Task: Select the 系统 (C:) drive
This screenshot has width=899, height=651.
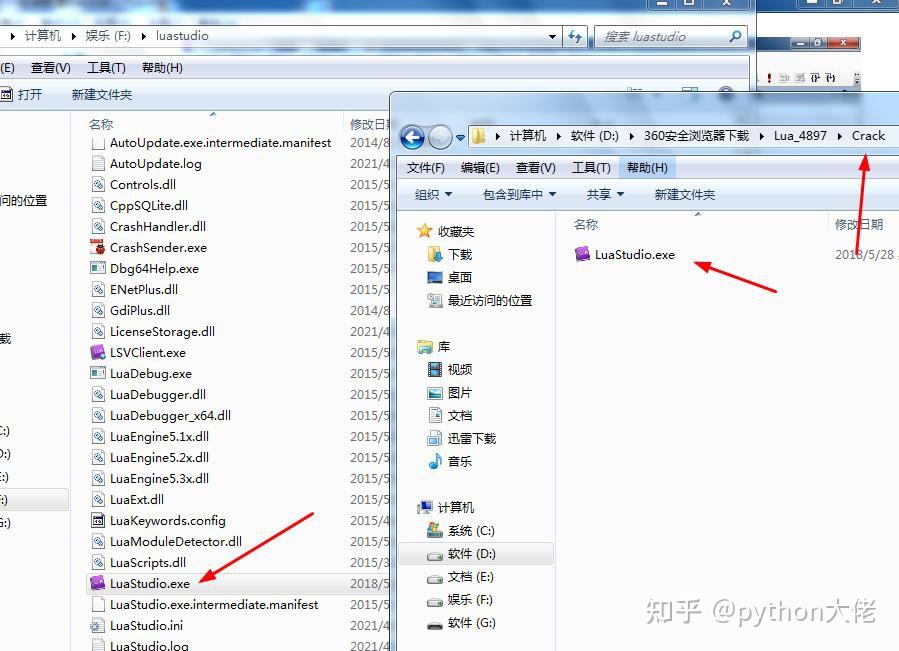Action: [467, 529]
